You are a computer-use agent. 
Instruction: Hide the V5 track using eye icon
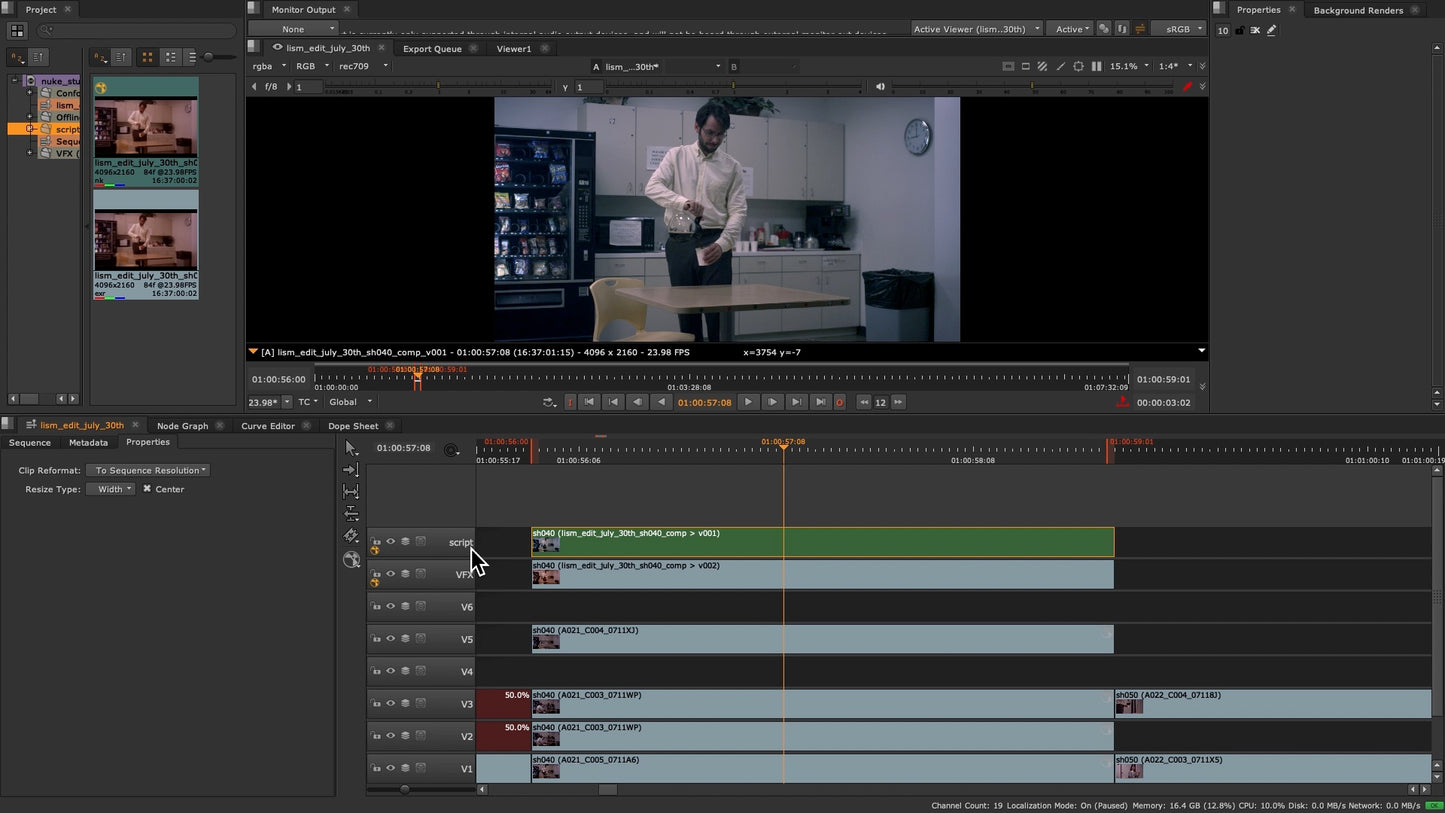[x=391, y=639]
